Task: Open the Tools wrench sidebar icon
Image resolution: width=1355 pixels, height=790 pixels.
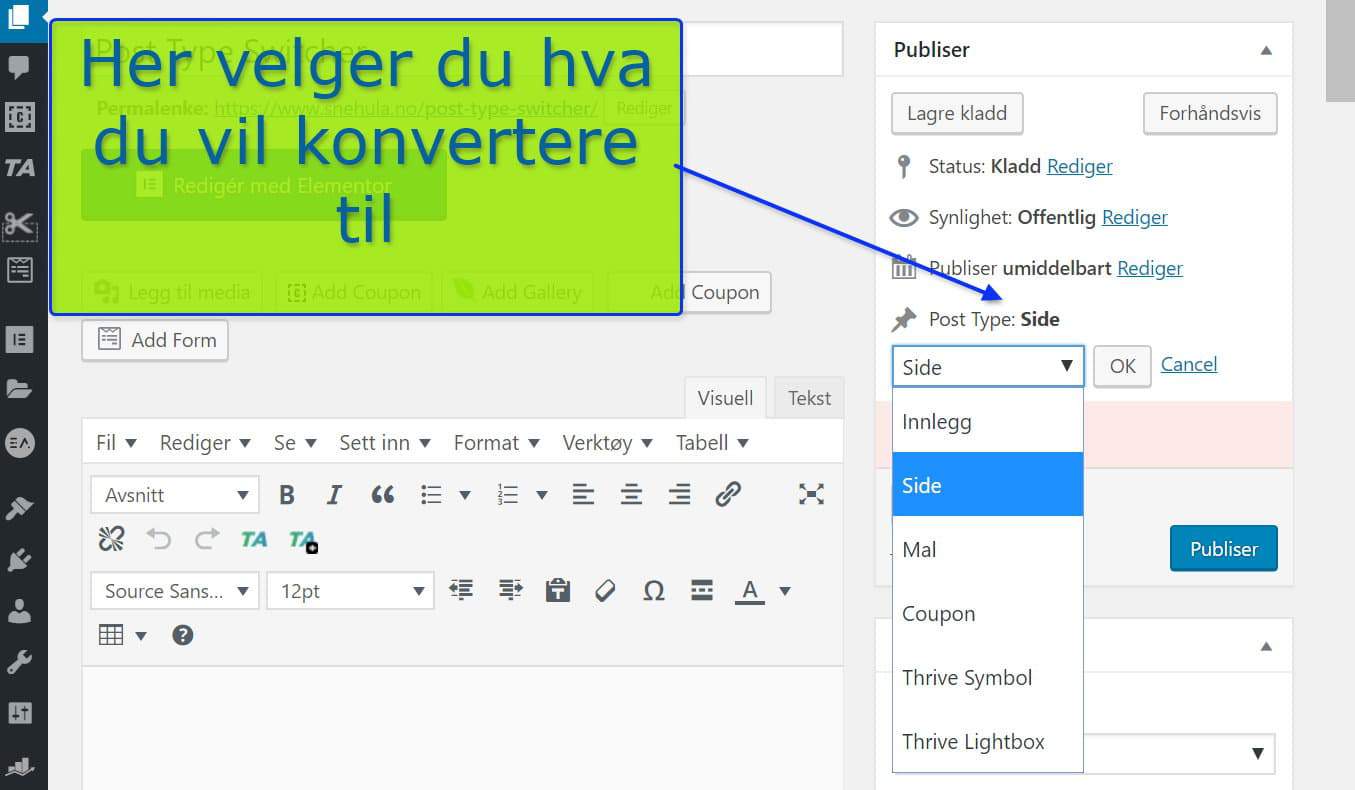Action: [19, 662]
